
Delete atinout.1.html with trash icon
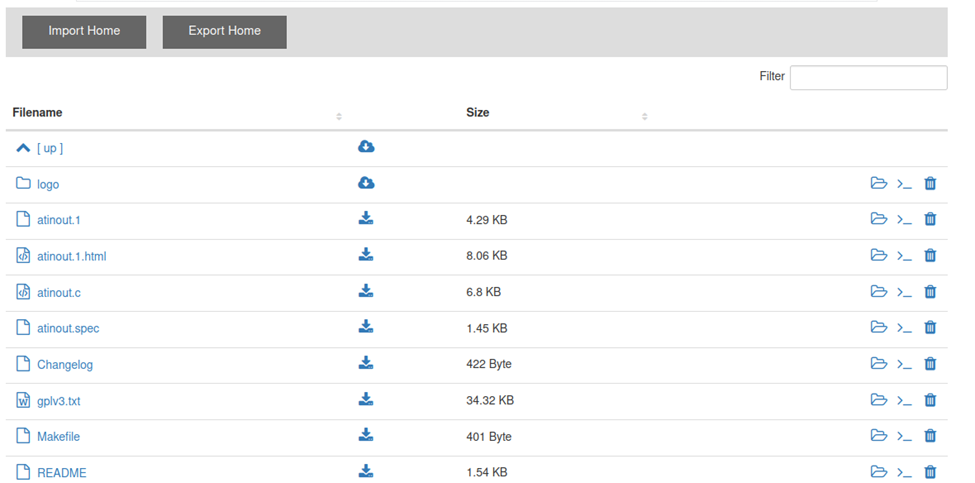[930, 254]
